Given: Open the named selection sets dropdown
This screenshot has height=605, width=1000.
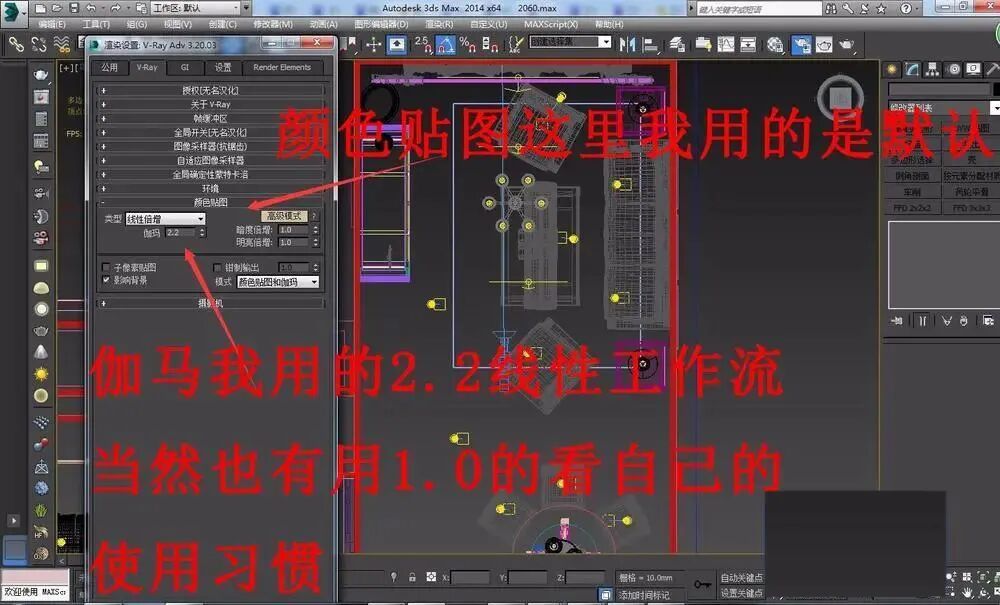Looking at the screenshot, I should (570, 41).
